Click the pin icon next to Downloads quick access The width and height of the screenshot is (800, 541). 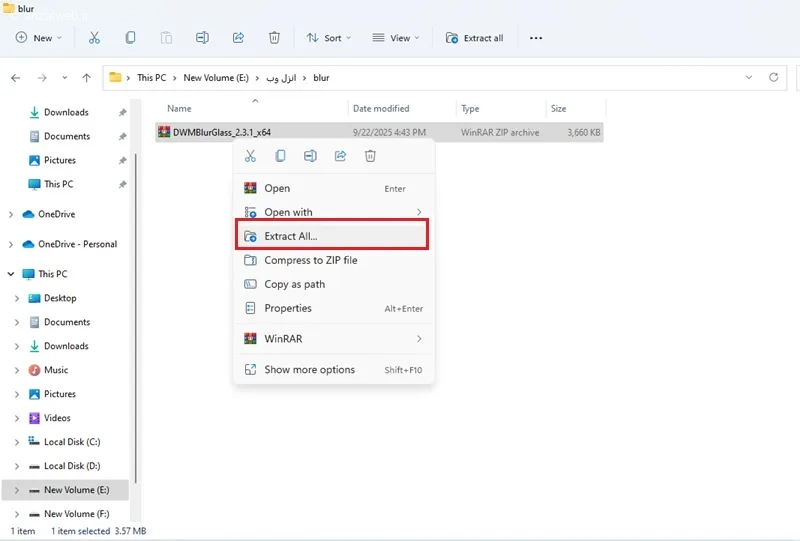point(122,112)
